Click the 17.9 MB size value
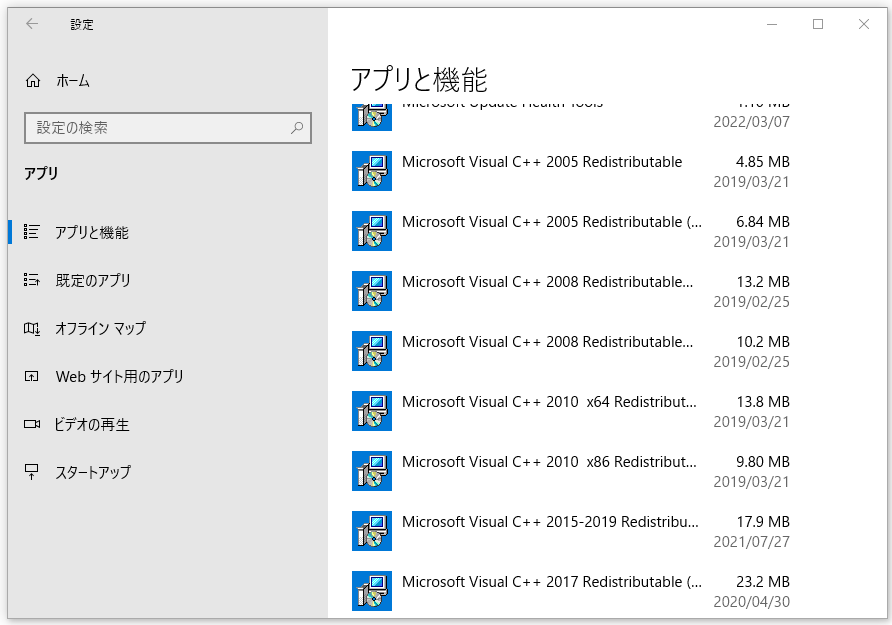The width and height of the screenshot is (892, 625). pyautogui.click(x=763, y=521)
